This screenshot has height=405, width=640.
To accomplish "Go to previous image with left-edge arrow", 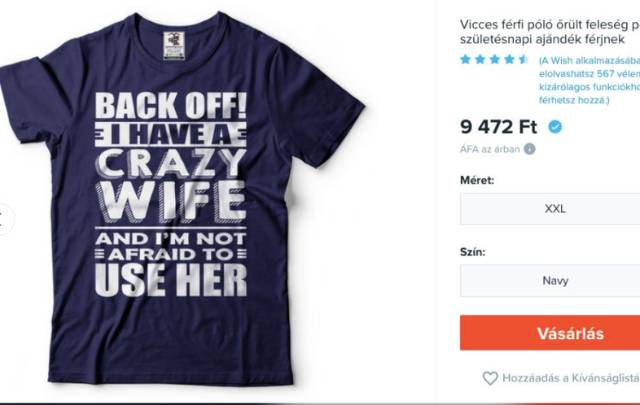I will coord(3,219).
